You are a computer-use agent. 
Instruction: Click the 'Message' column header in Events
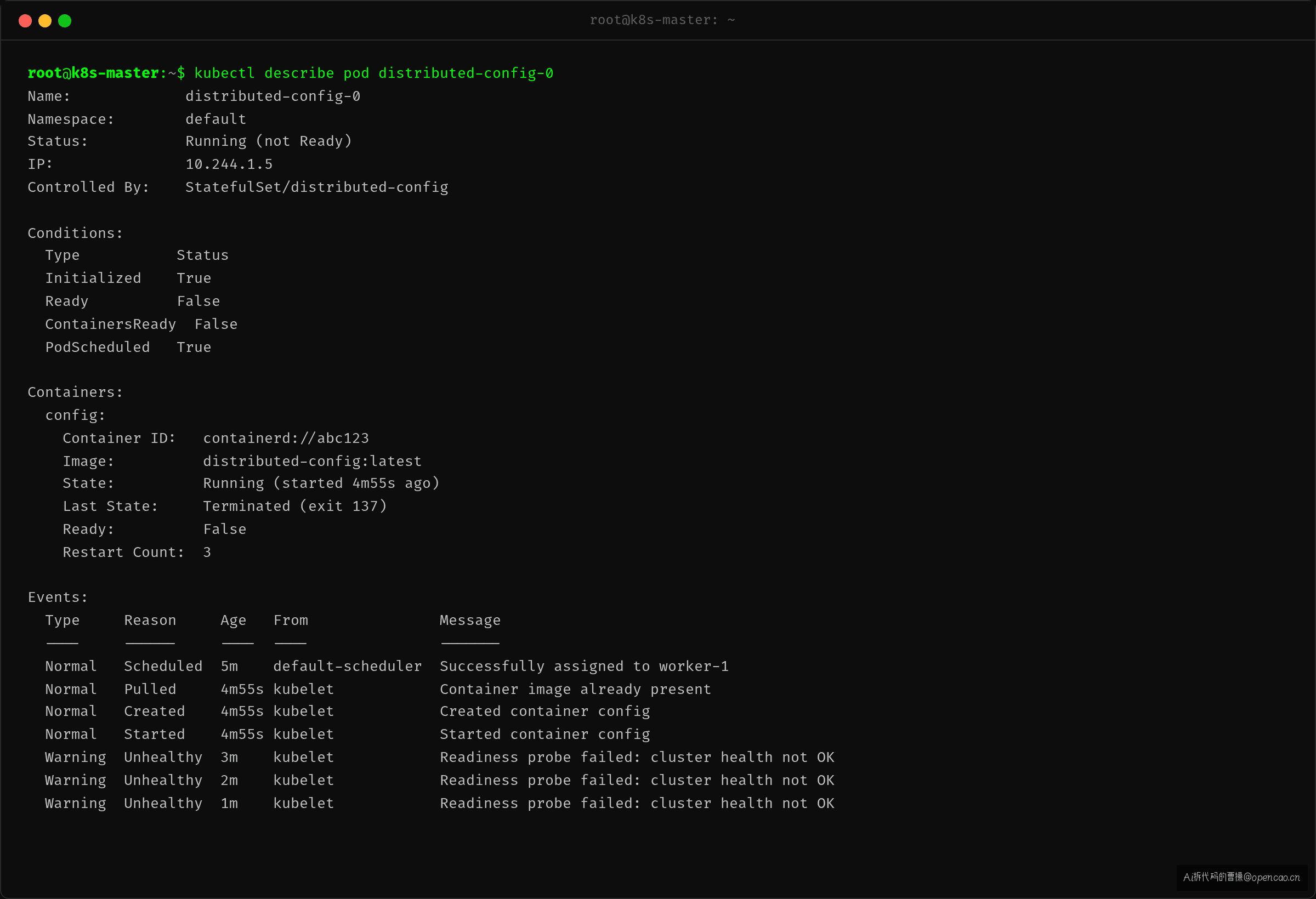click(470, 621)
